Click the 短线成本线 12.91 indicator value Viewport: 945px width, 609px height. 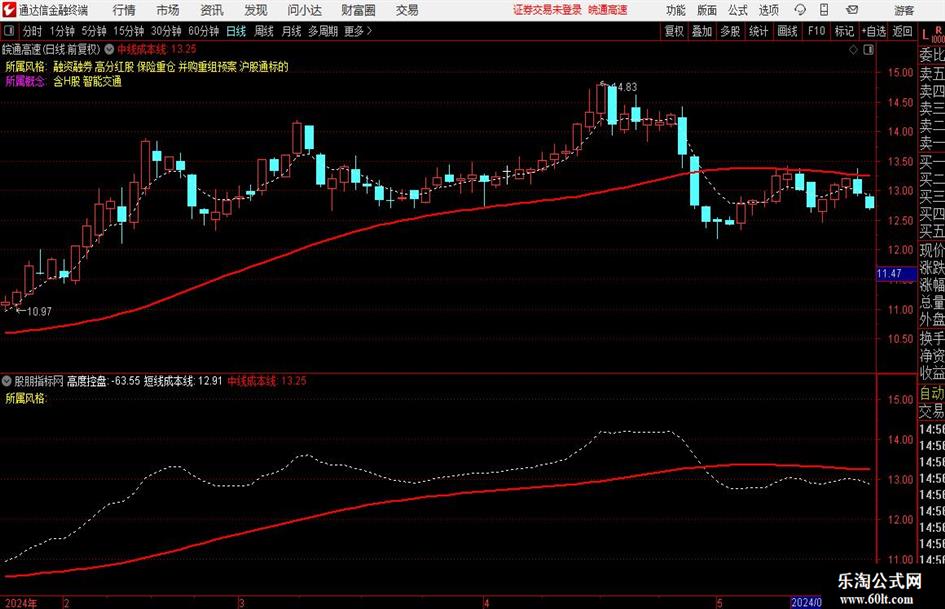pyautogui.click(x=183, y=381)
